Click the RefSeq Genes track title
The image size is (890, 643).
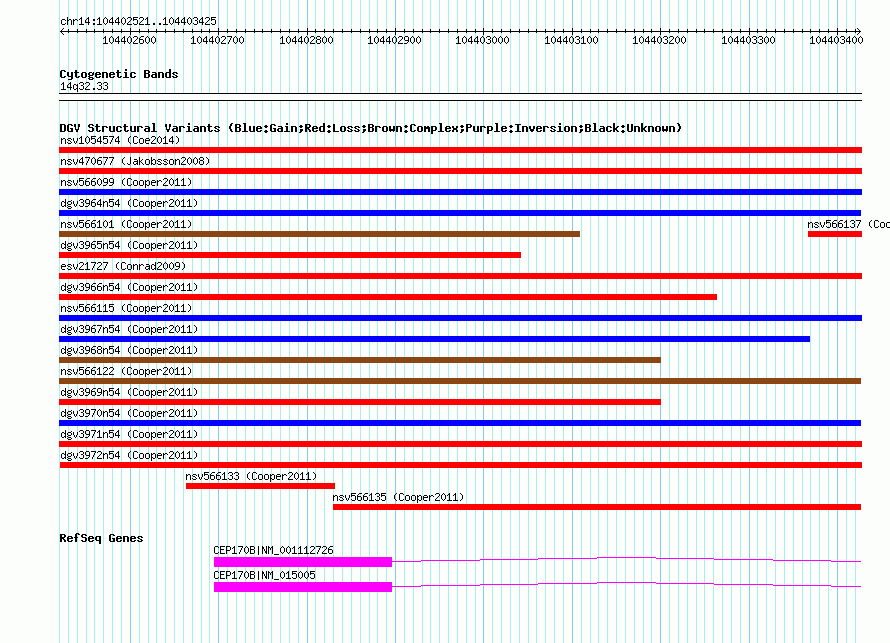pyautogui.click(x=101, y=538)
